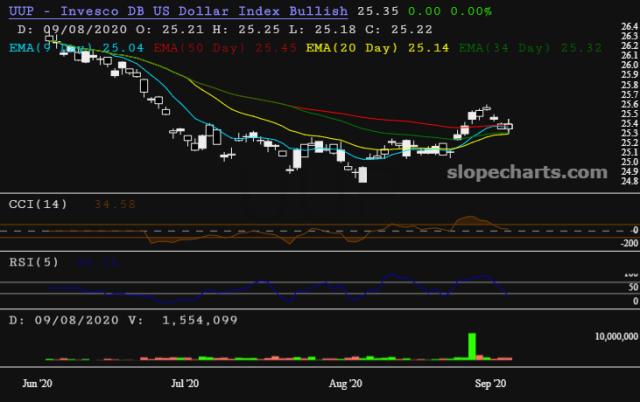
Task: Select the Aug '20 date axis label
Action: (345, 382)
